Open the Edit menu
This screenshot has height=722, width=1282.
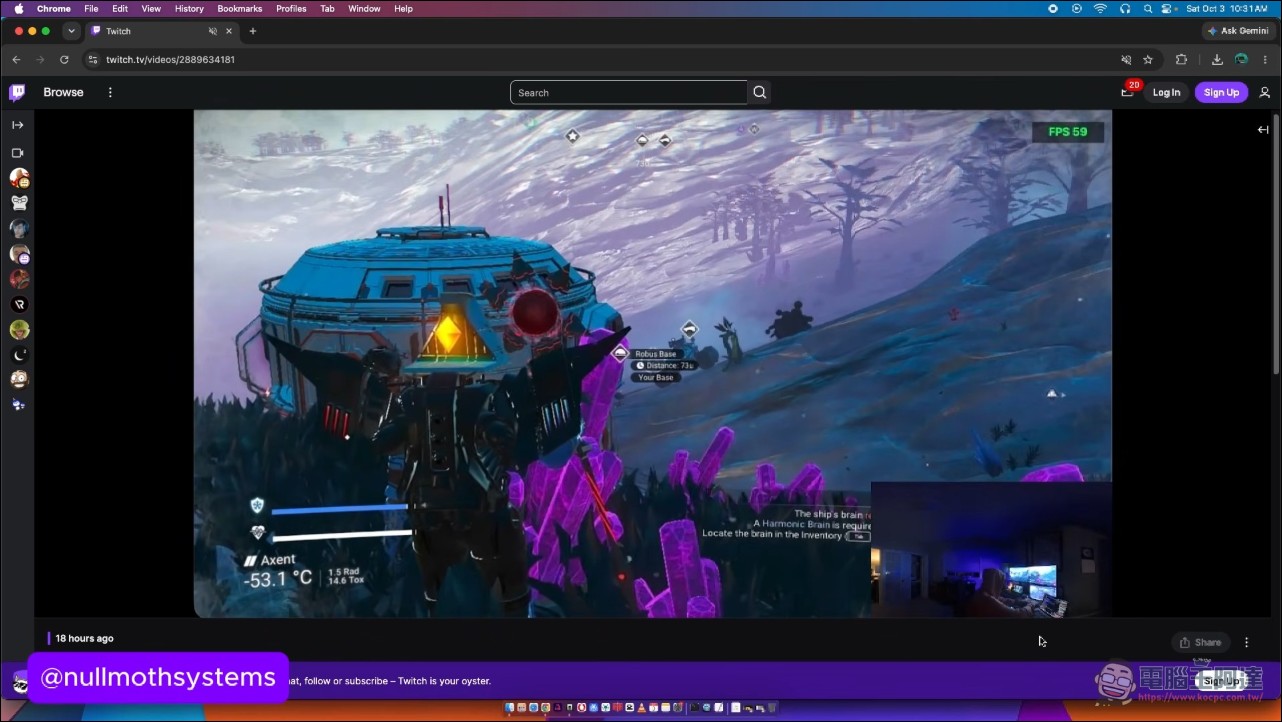[120, 8]
